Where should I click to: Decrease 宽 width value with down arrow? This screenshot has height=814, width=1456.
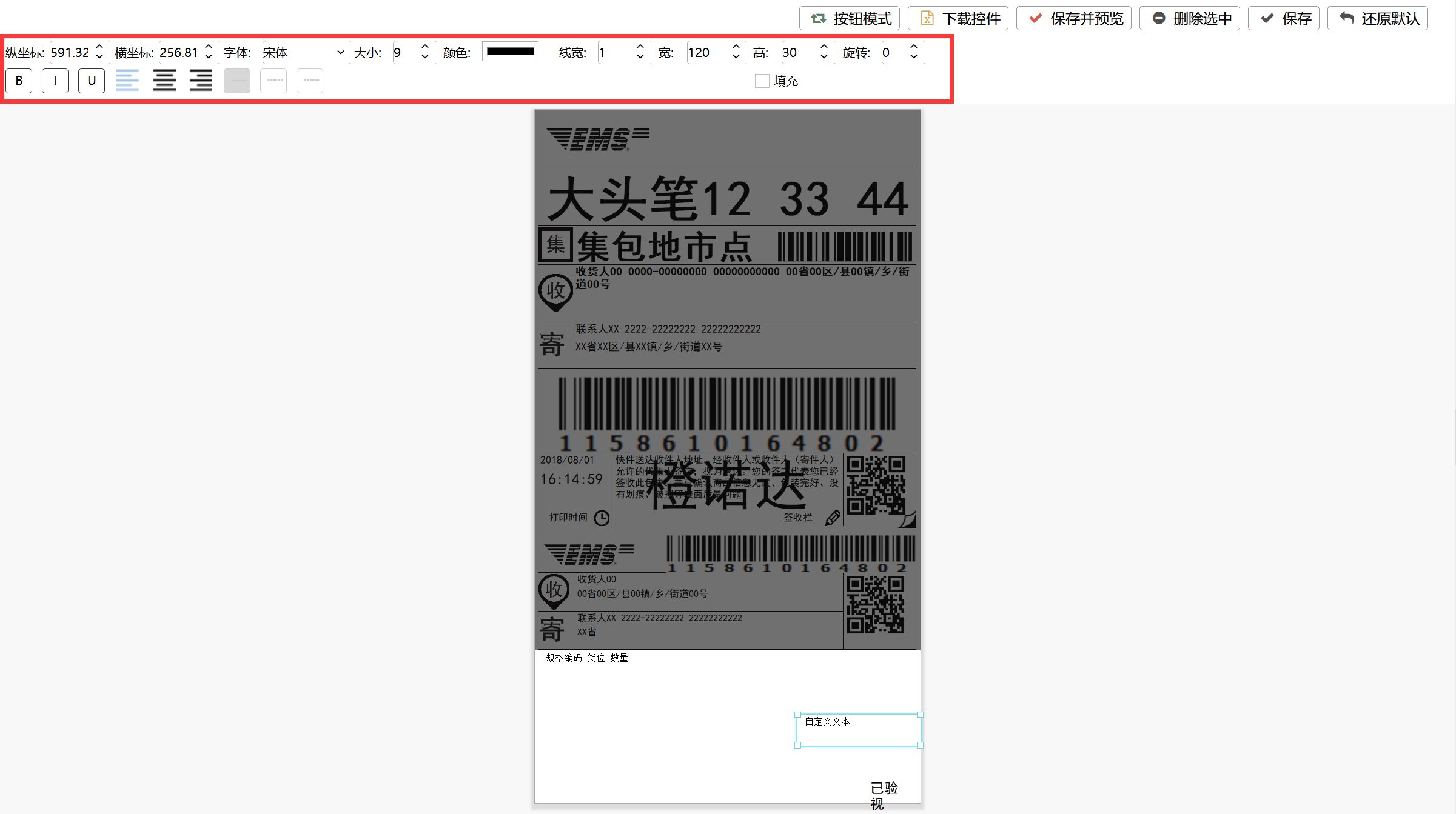pyautogui.click(x=736, y=57)
